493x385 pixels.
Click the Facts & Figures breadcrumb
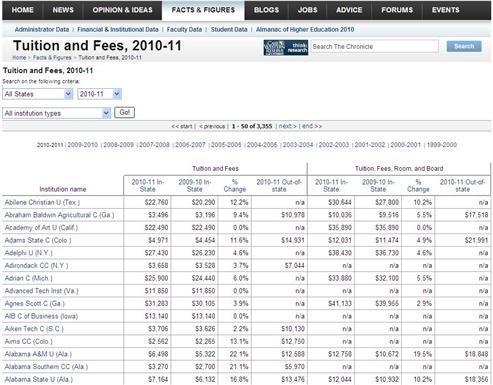[52, 58]
